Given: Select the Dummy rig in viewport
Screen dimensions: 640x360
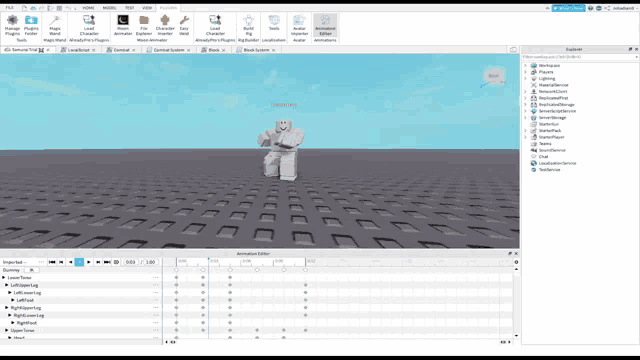Looking at the screenshot, I should point(282,150).
